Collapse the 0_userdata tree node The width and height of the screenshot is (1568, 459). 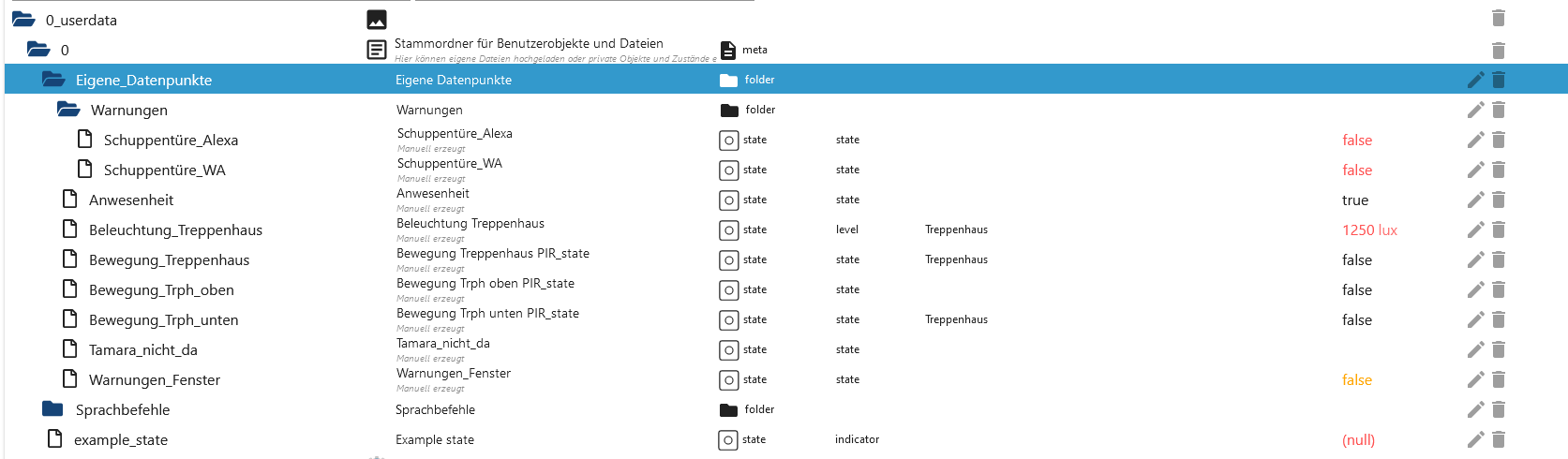tap(23, 20)
